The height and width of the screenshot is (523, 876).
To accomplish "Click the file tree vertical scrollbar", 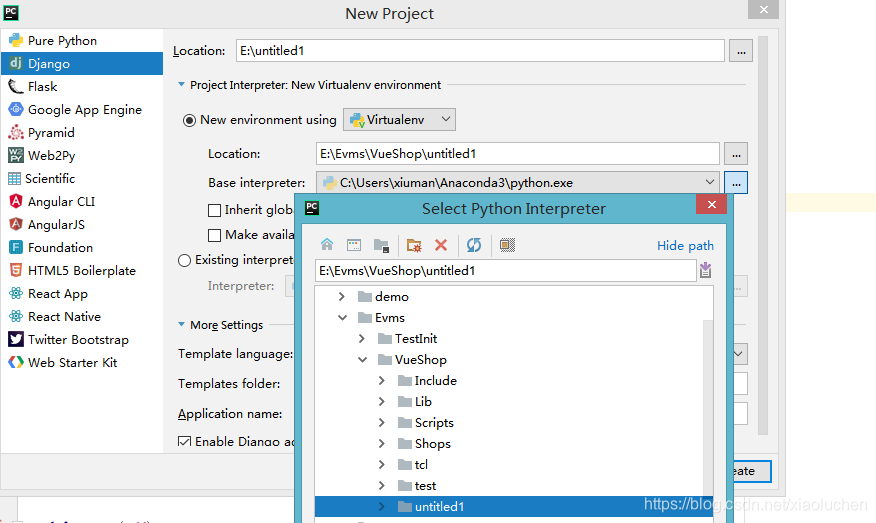I will 708,408.
